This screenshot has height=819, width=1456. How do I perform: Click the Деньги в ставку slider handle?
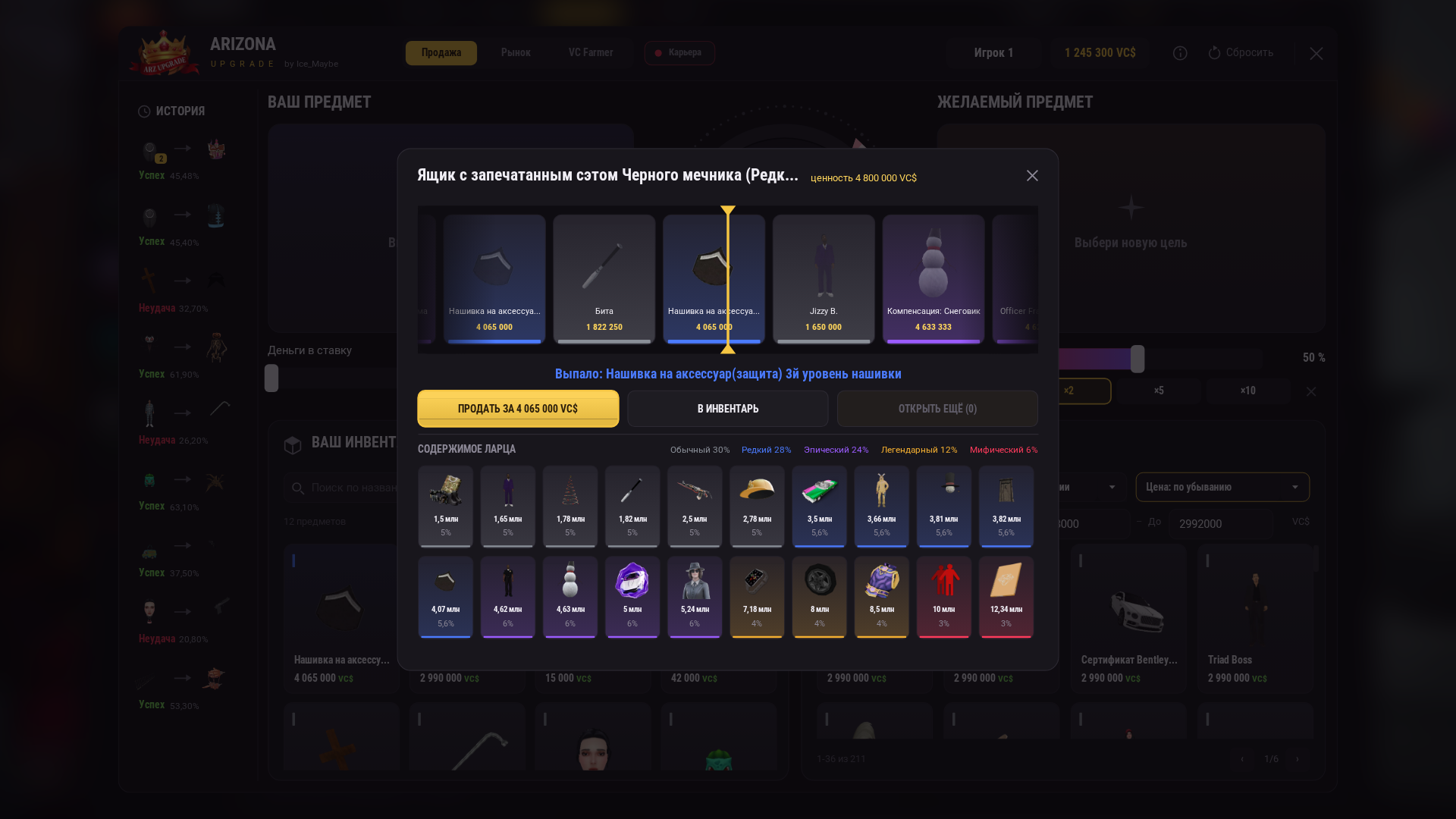(x=271, y=378)
